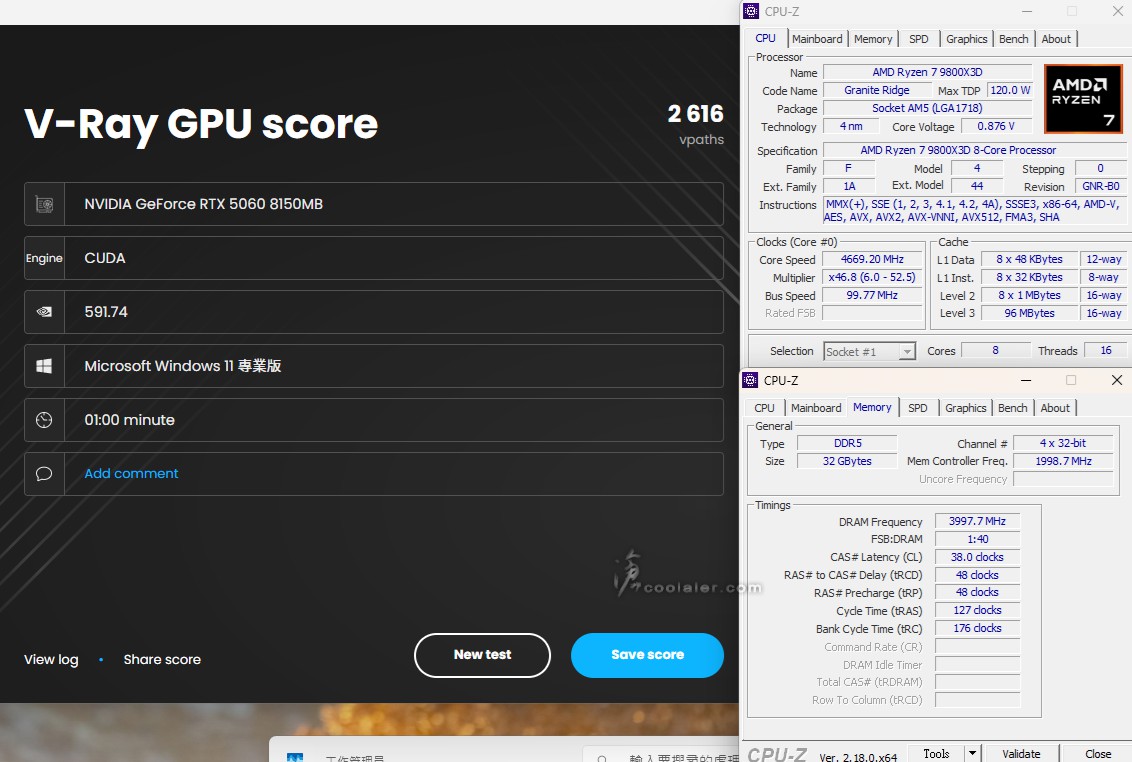
Task: Switch to SPD tab in the Memory window
Action: (917, 408)
